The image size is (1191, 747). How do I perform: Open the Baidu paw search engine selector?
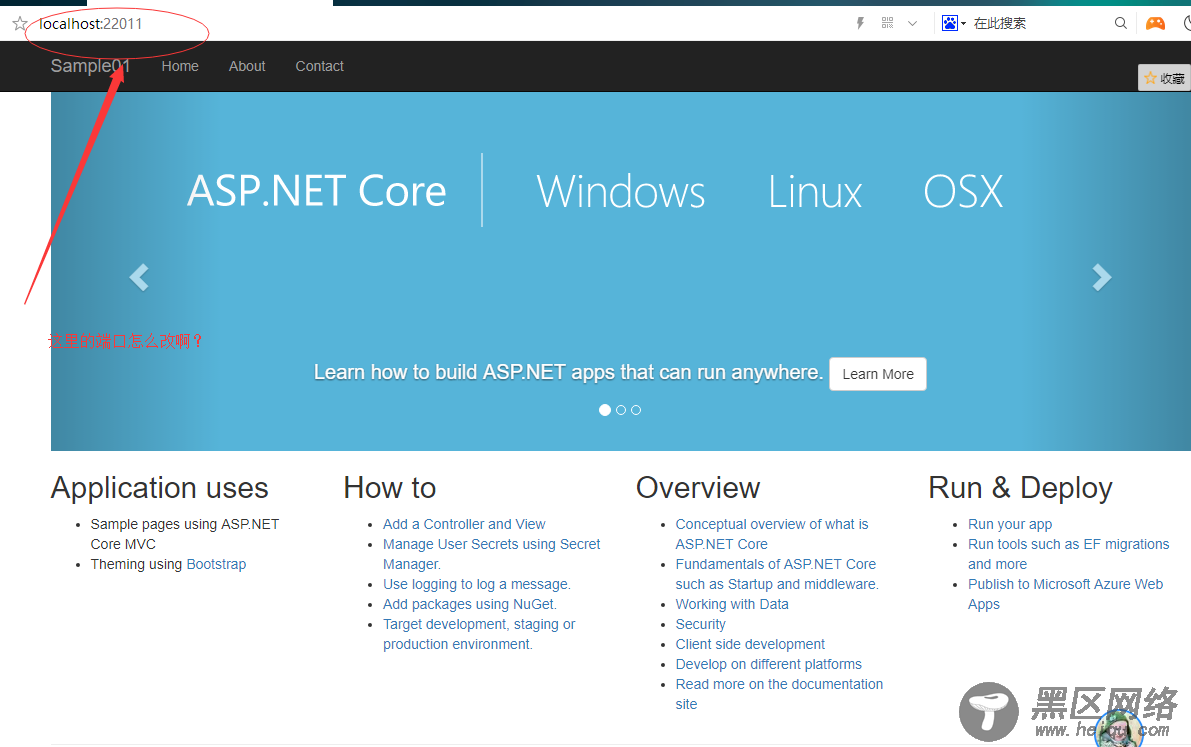click(x=953, y=24)
